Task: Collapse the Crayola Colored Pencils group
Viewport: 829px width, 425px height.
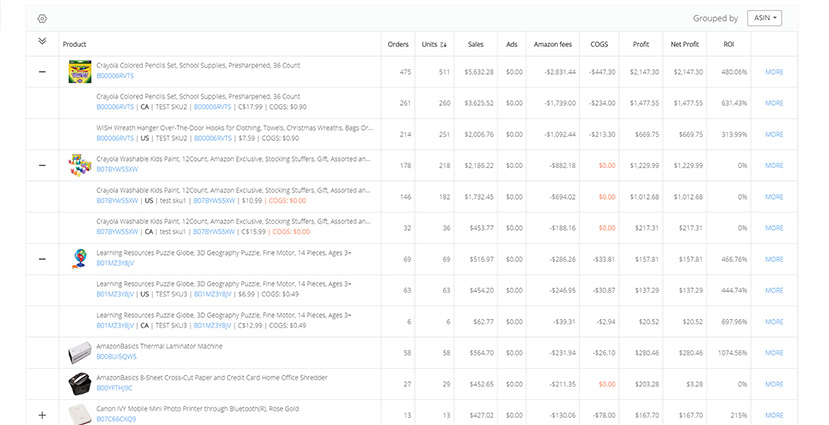Action: pos(42,72)
